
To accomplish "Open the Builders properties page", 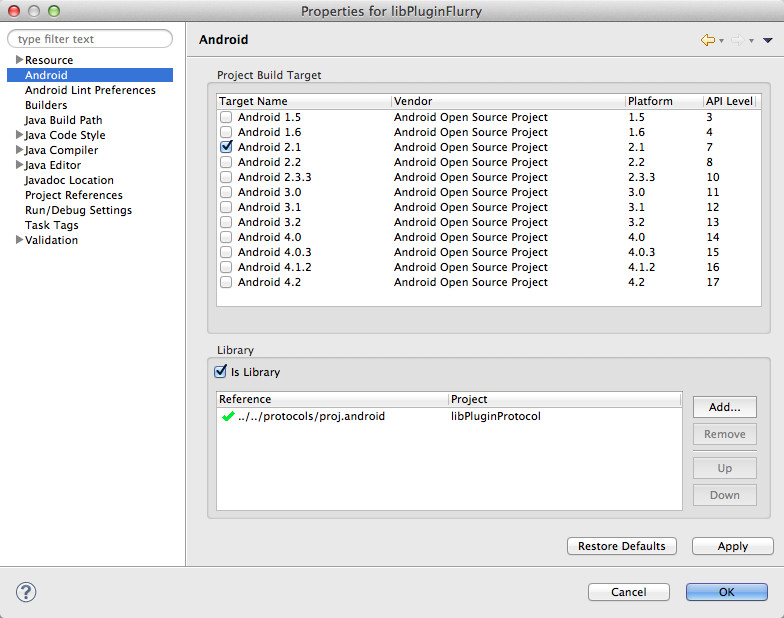I will [x=46, y=105].
